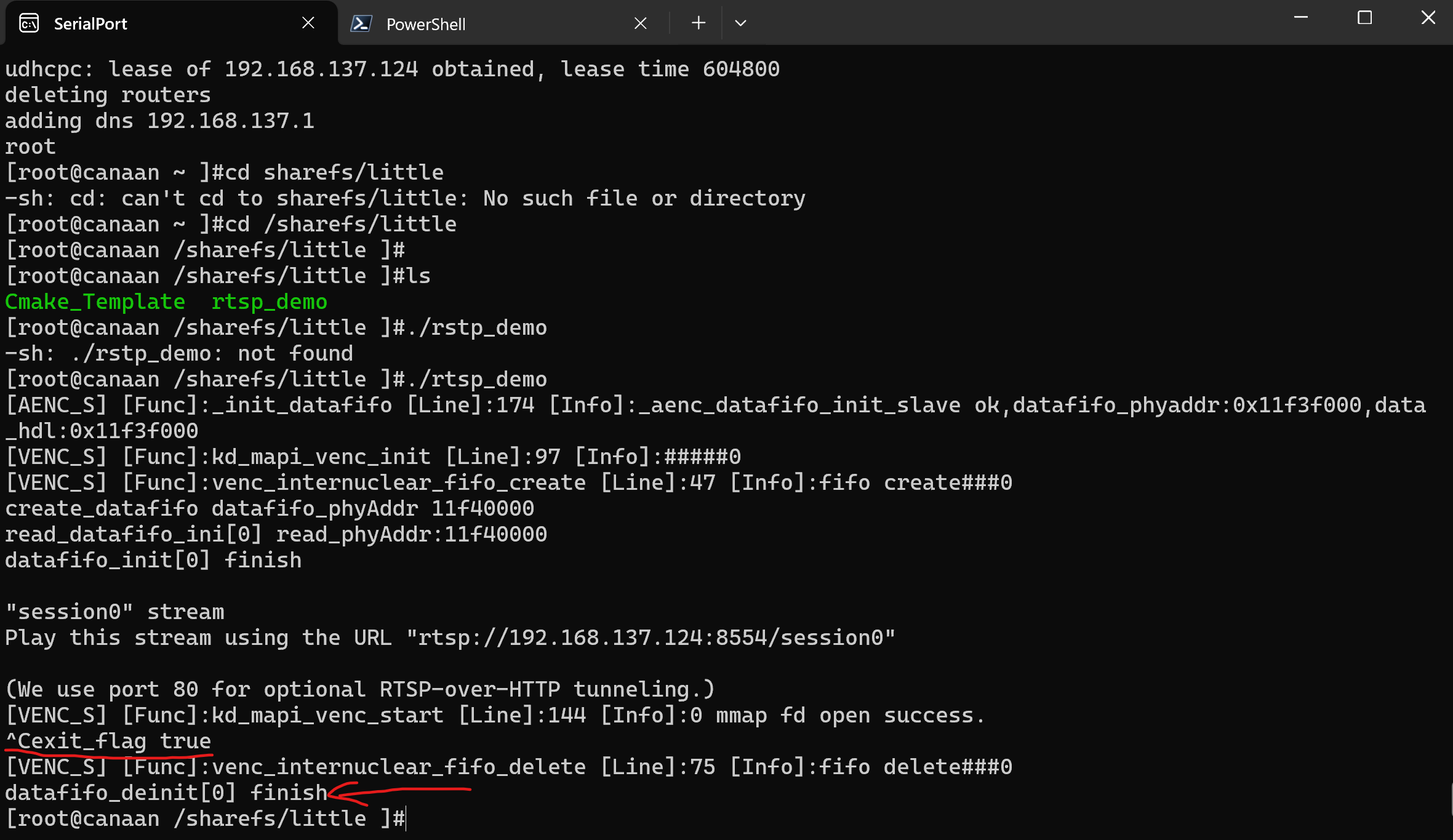
Task: Click the PowerShell tab icon
Action: [x=361, y=23]
